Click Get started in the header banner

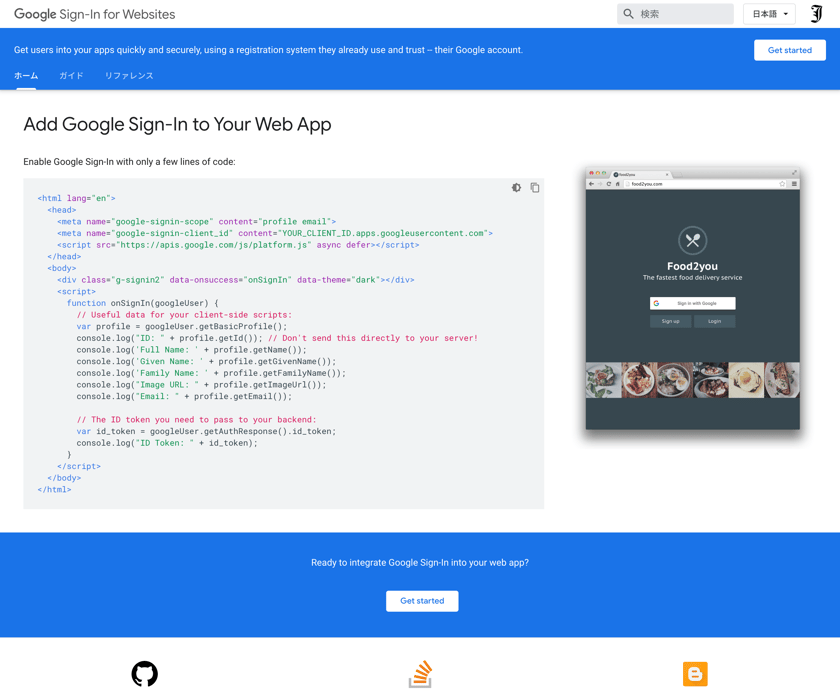(790, 50)
